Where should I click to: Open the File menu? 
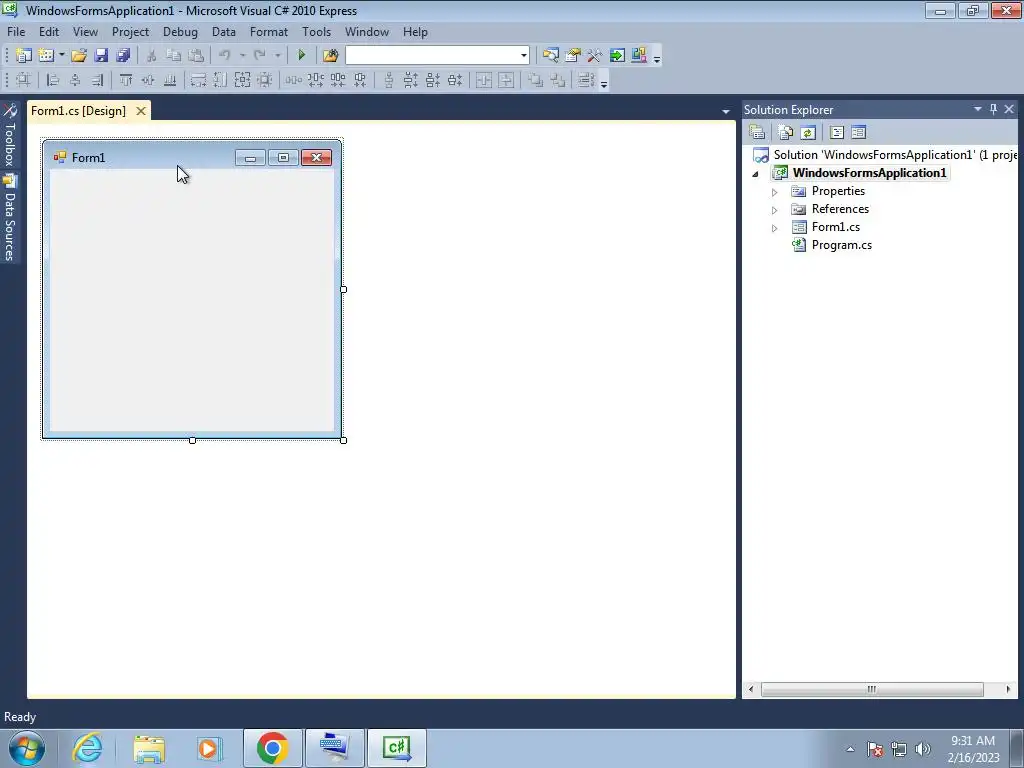click(x=16, y=31)
